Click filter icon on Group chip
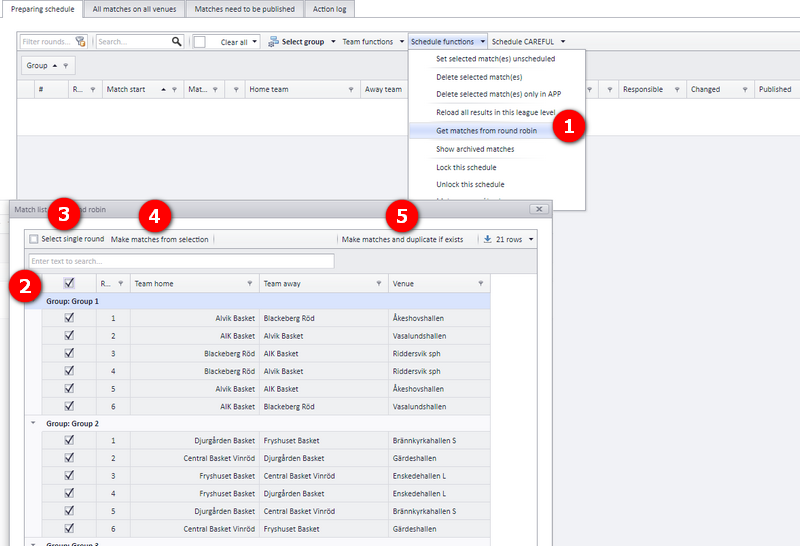 tap(65, 65)
